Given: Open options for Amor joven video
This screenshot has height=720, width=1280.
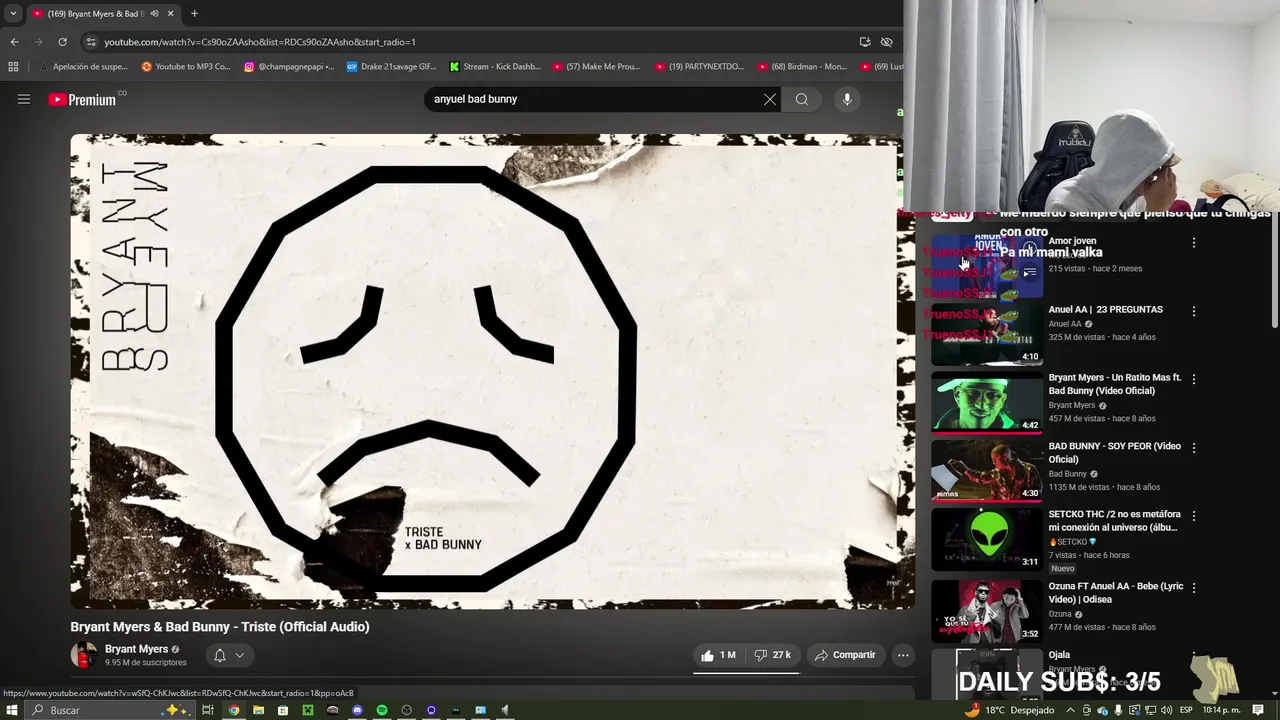Looking at the screenshot, I should (1193, 243).
